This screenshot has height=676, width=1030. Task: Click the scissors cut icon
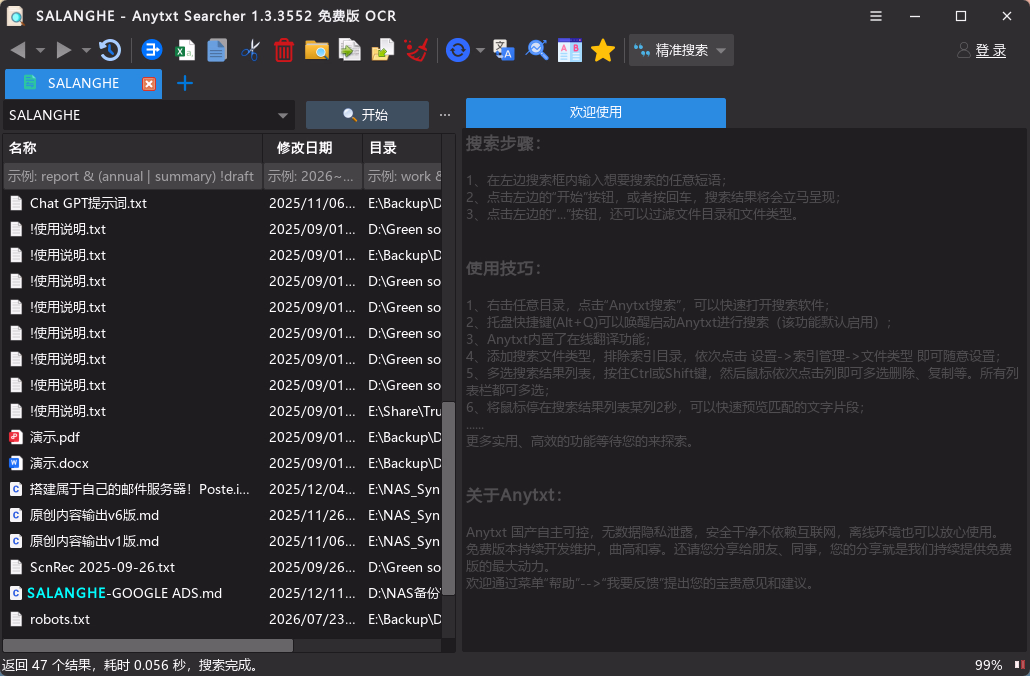click(x=250, y=50)
